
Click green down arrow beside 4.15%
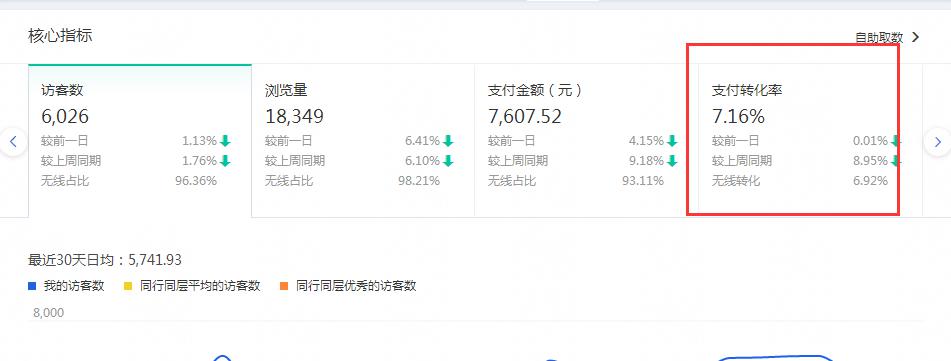(672, 141)
